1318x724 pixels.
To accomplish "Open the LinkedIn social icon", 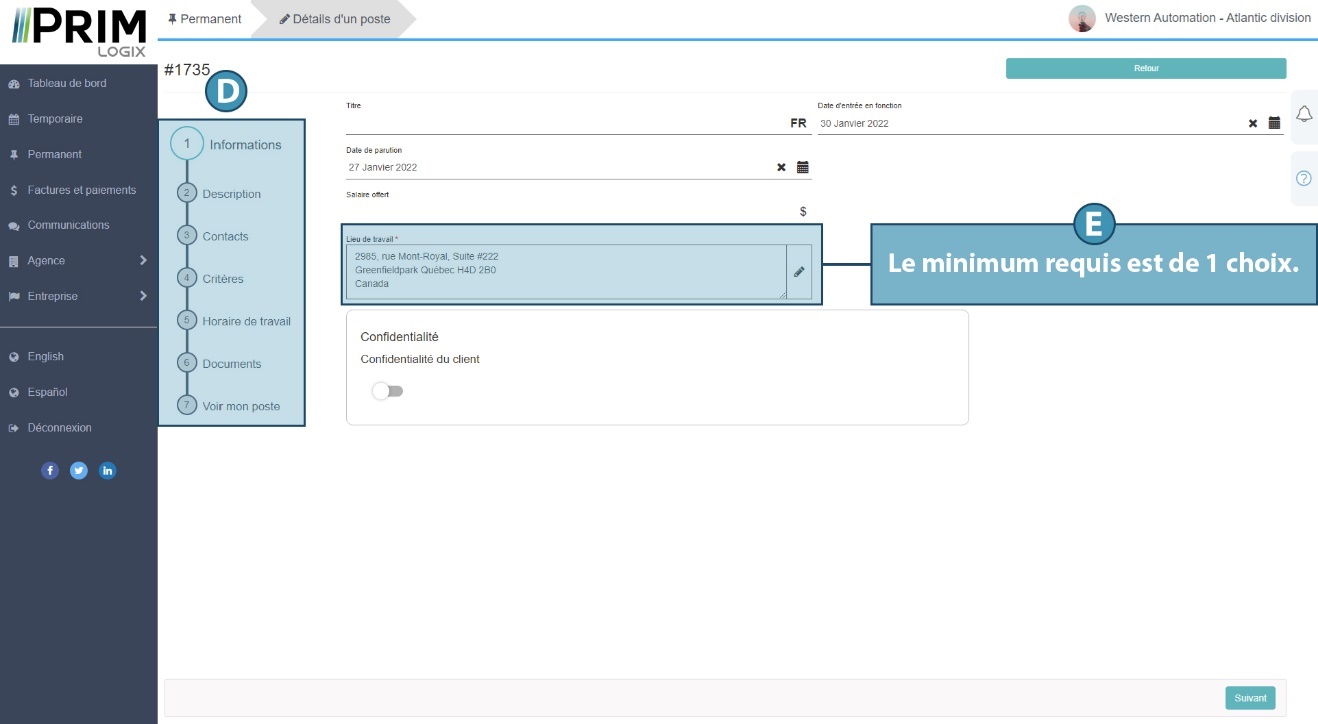I will 107,471.
